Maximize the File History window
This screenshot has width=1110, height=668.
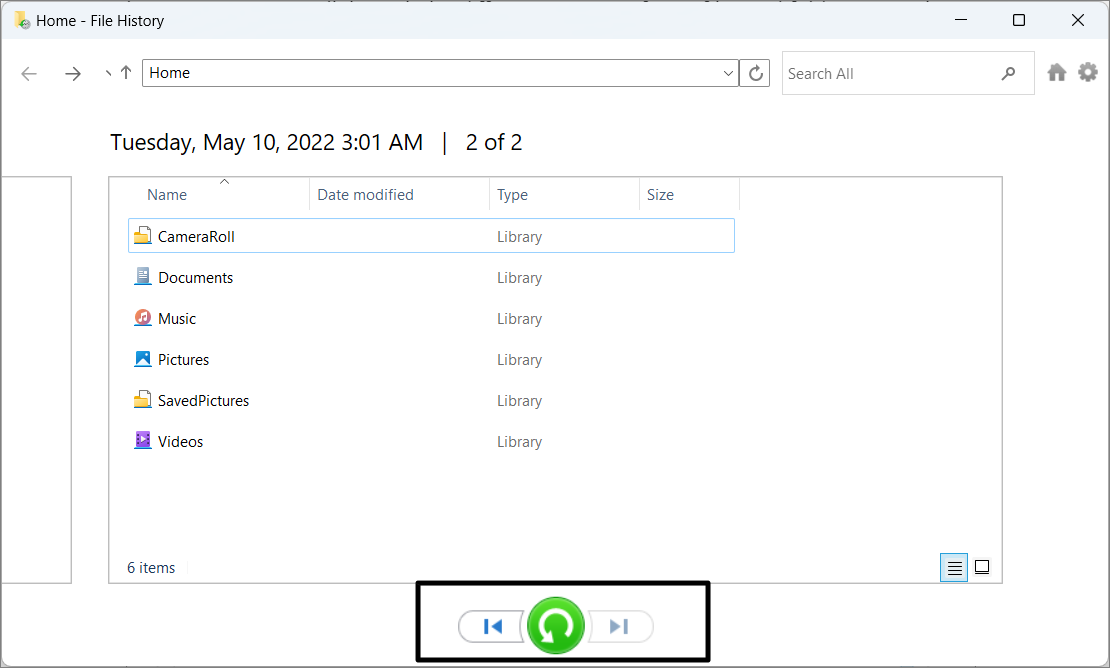[x=1019, y=20]
